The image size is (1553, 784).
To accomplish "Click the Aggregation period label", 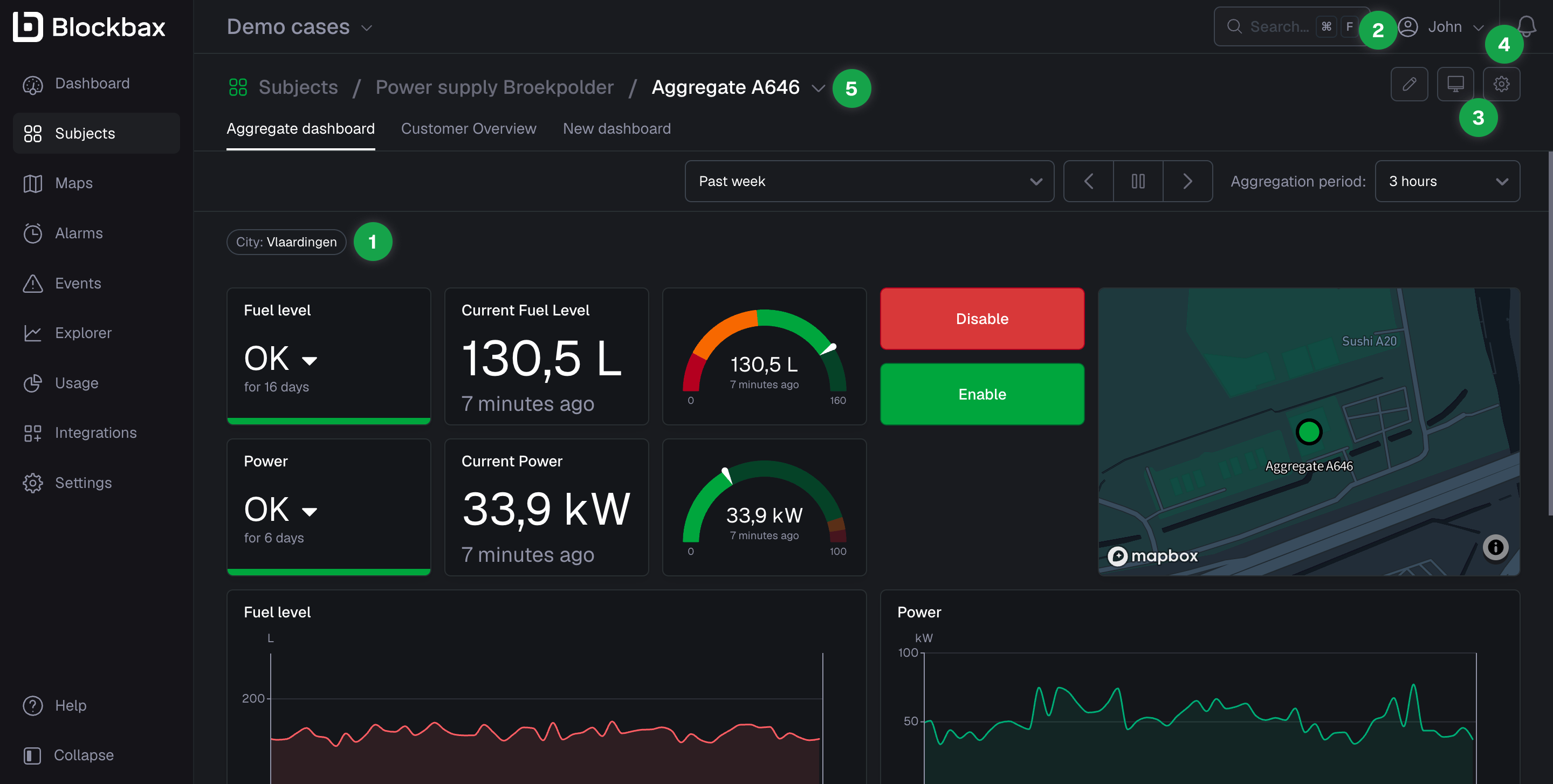I will [1298, 181].
